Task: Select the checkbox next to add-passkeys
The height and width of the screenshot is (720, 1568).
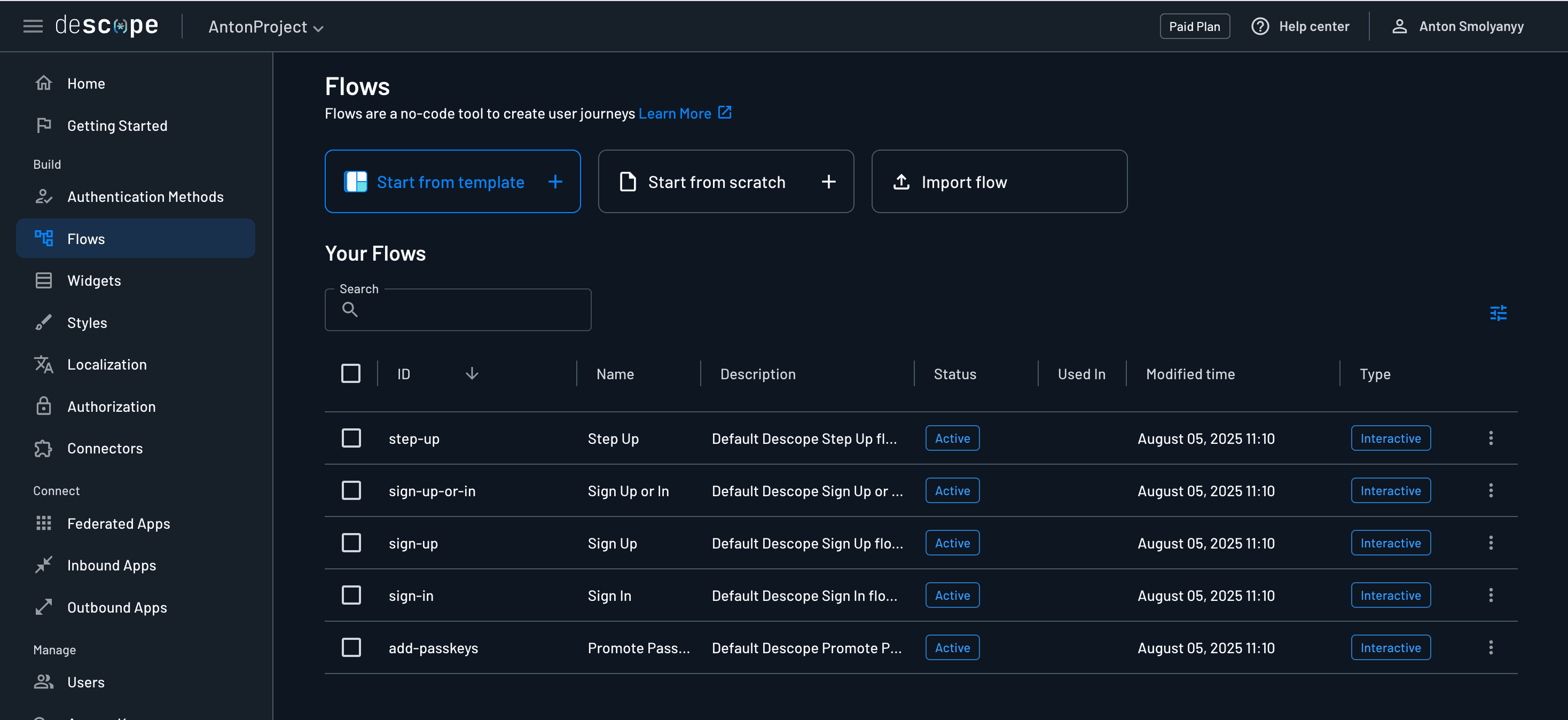Action: tap(351, 647)
